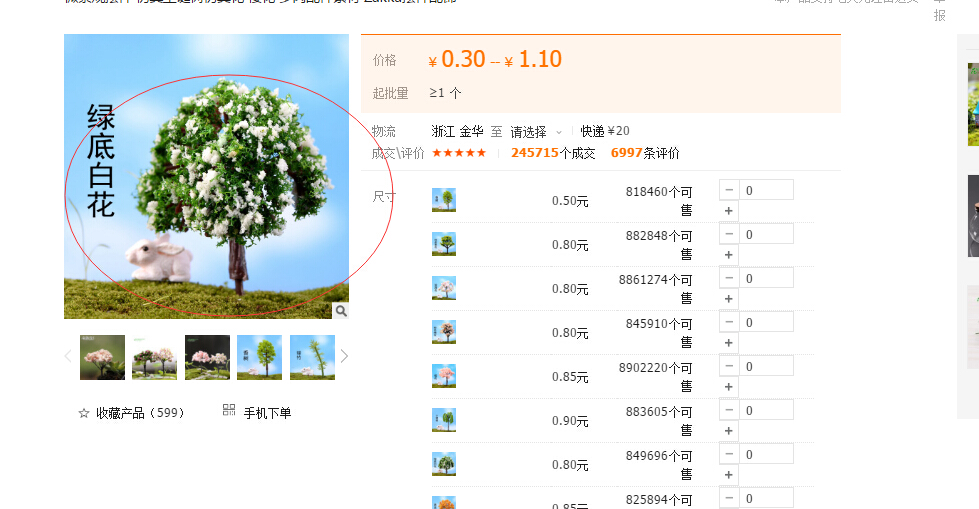This screenshot has height=509, width=979.
Task: Select the green tree thumbnail in the gallery
Action: tap(260, 357)
